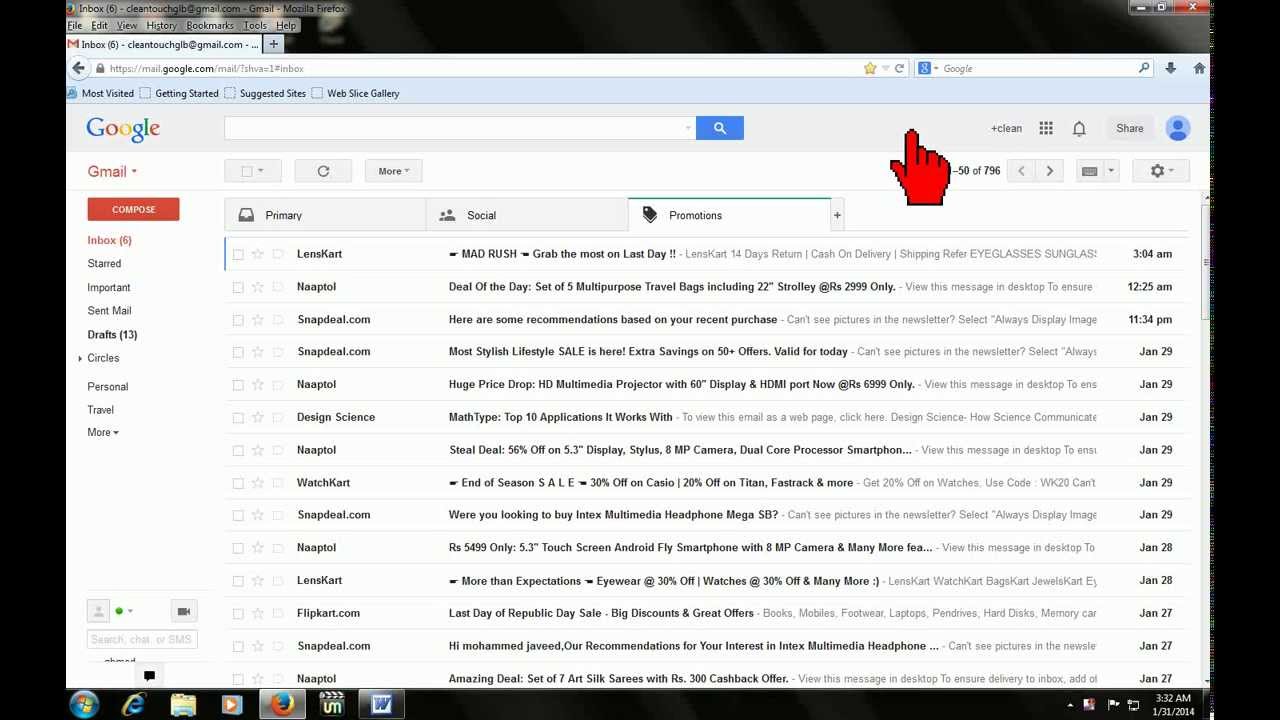Open Firefox Bookmarks menu
Image resolution: width=1280 pixels, height=720 pixels.
210,25
